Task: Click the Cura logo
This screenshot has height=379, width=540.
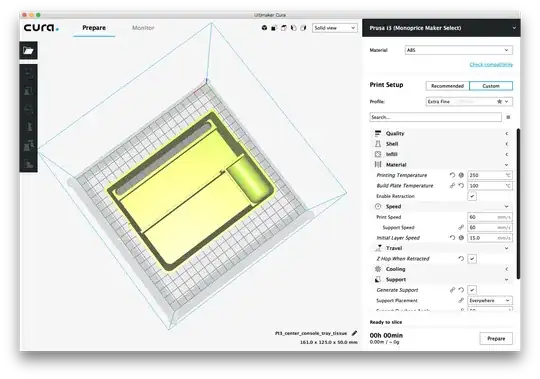Action: (41, 28)
